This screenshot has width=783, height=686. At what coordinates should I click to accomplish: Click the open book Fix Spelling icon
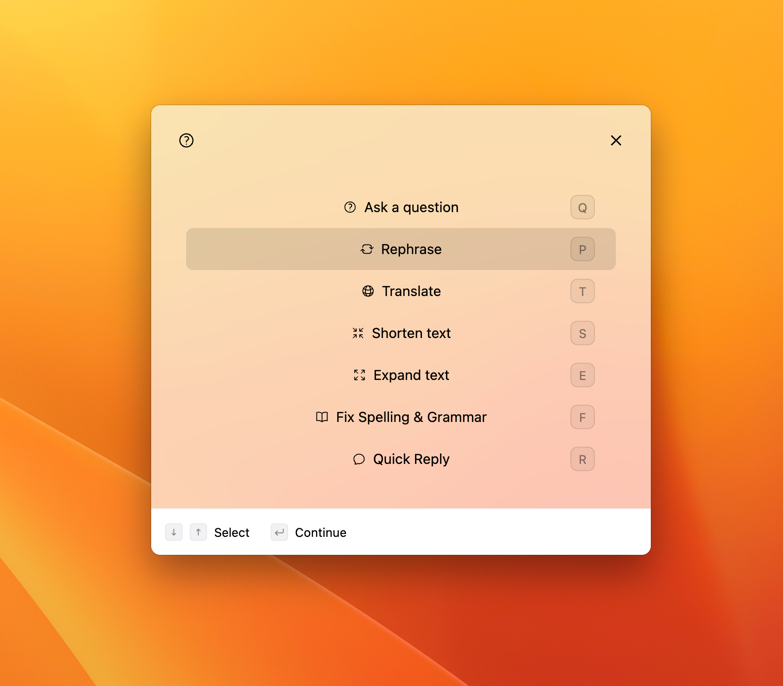pyautogui.click(x=322, y=417)
